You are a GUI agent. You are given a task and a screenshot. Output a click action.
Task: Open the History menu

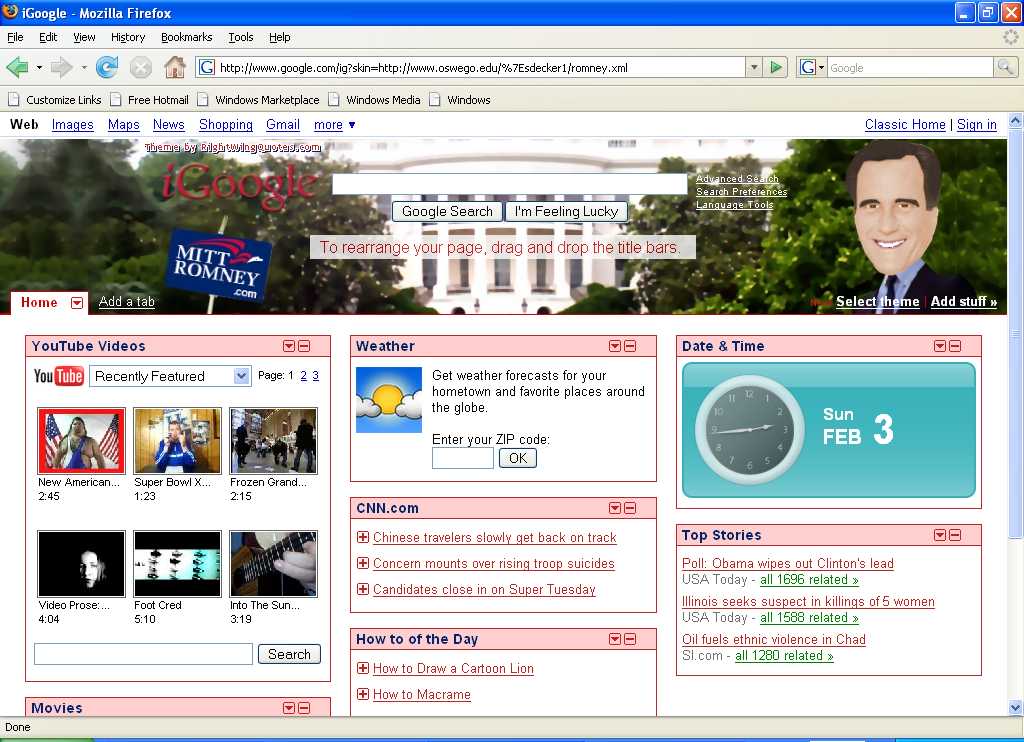[x=128, y=37]
